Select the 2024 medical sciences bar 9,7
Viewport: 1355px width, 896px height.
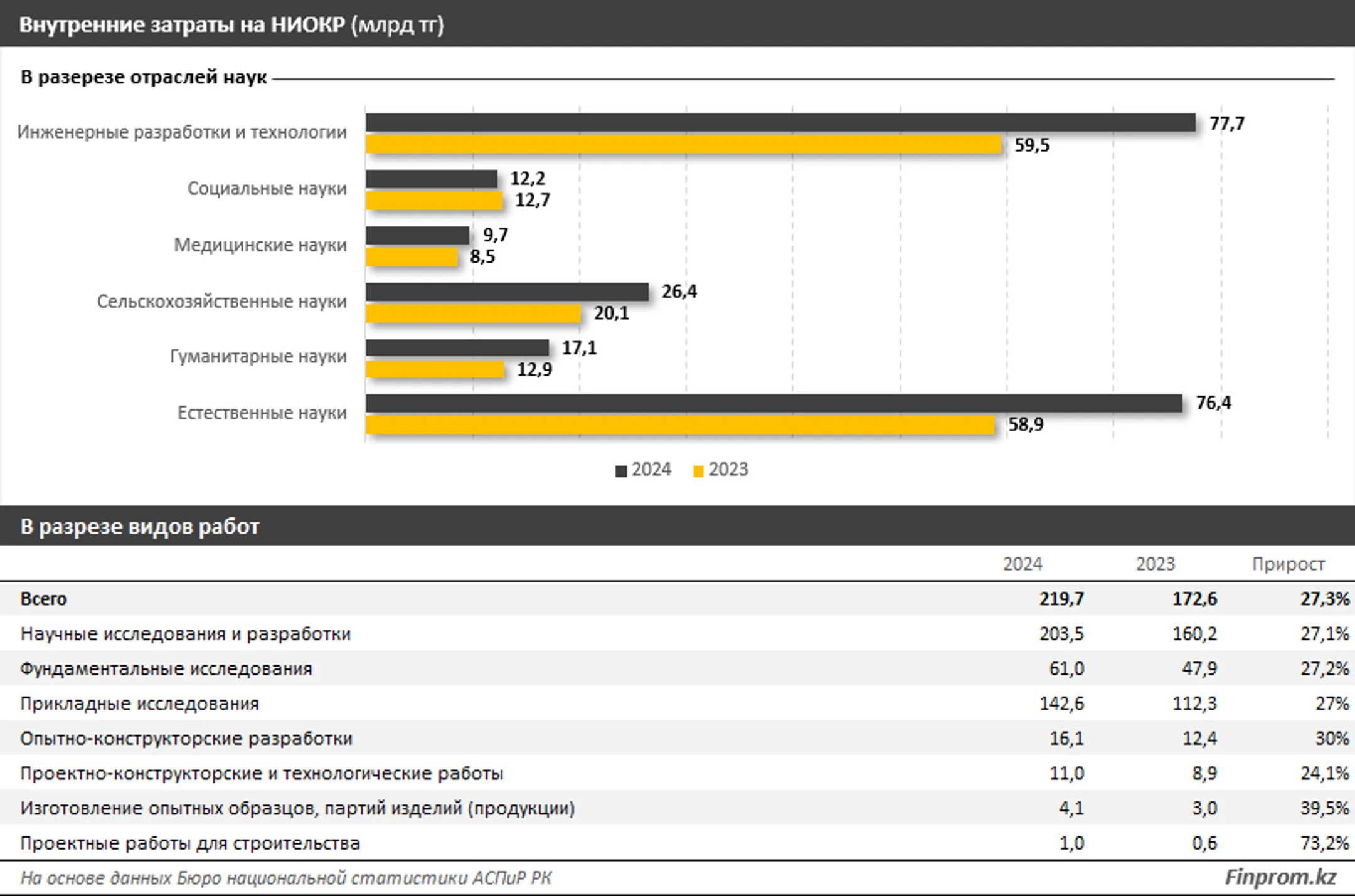coord(417,235)
